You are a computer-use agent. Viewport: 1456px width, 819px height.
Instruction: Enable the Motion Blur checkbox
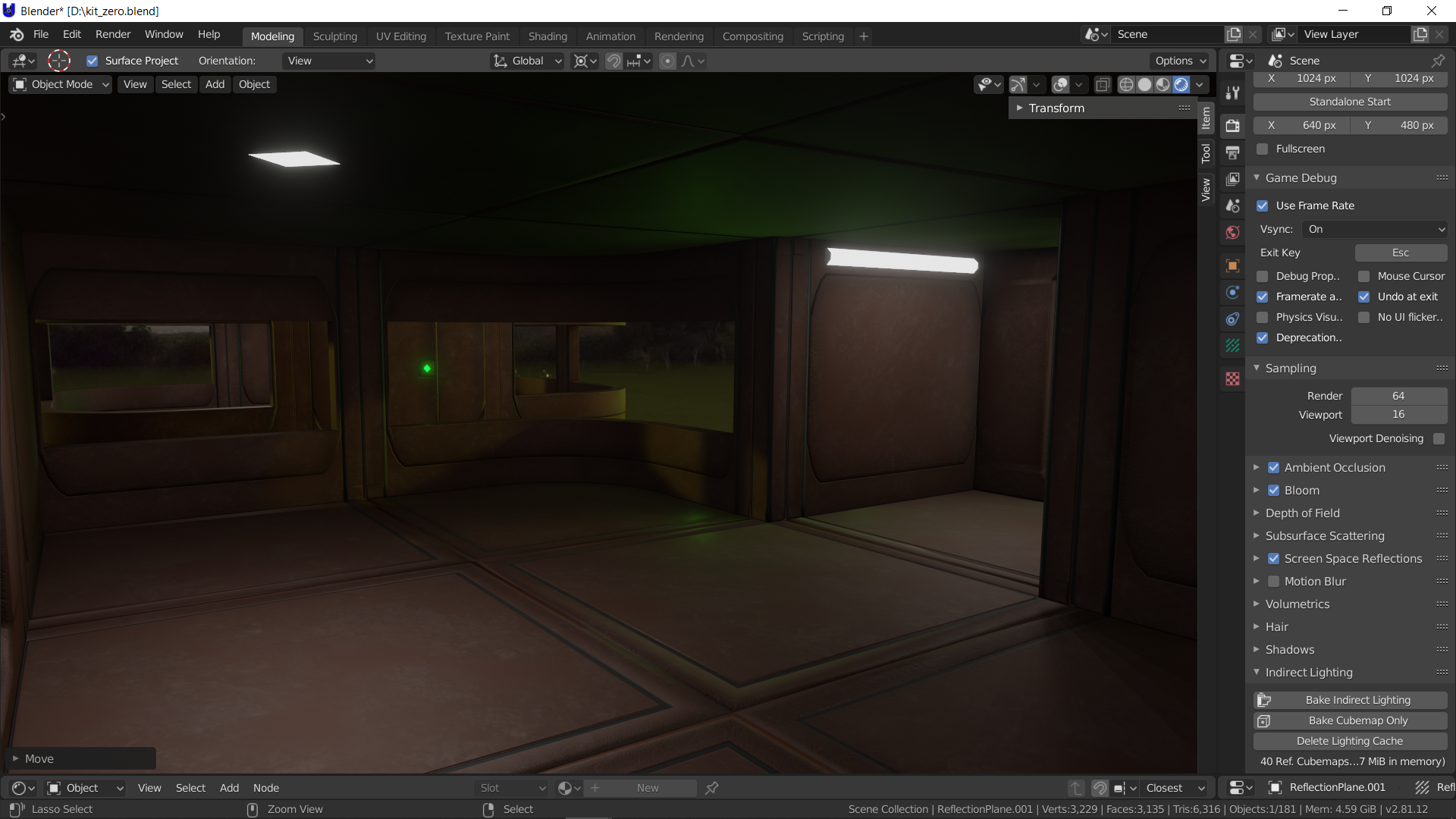1274,581
